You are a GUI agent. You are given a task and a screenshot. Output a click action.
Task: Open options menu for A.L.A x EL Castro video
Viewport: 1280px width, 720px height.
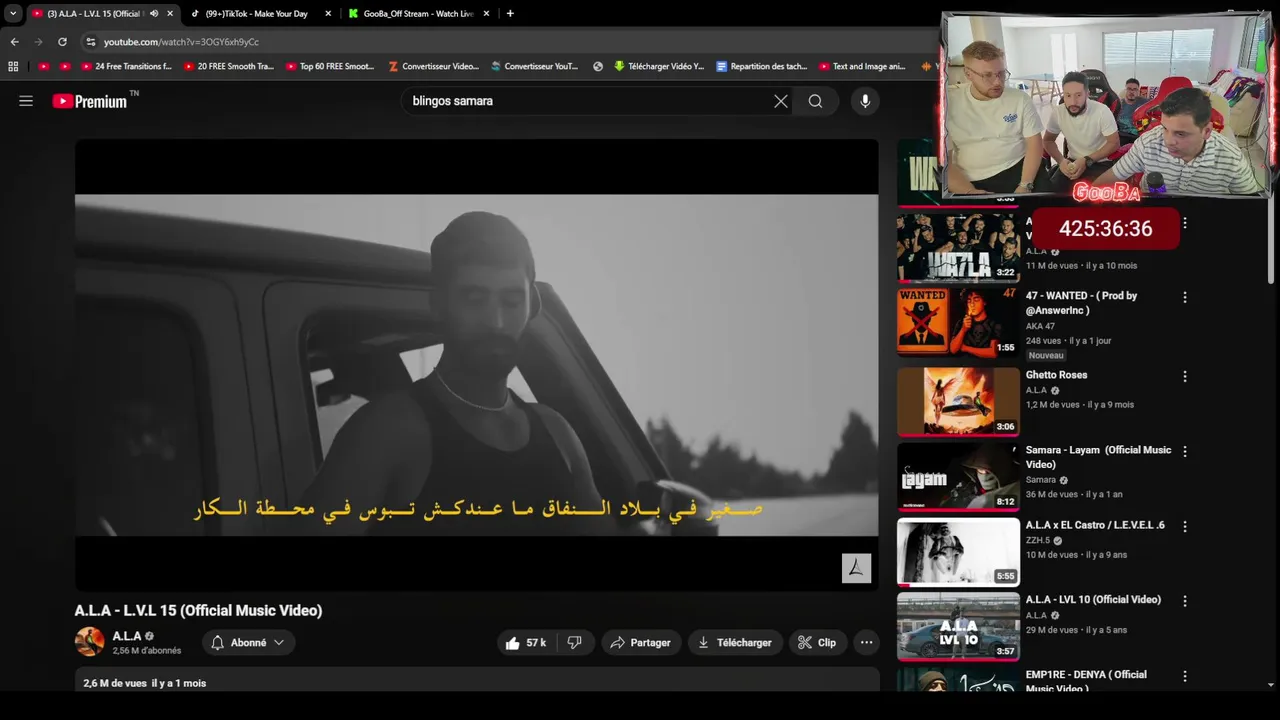[1185, 526]
